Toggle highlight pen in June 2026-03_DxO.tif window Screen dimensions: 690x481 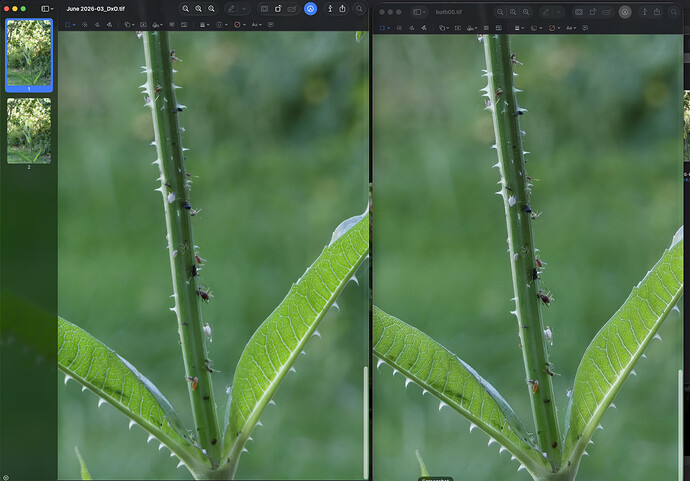(231, 9)
